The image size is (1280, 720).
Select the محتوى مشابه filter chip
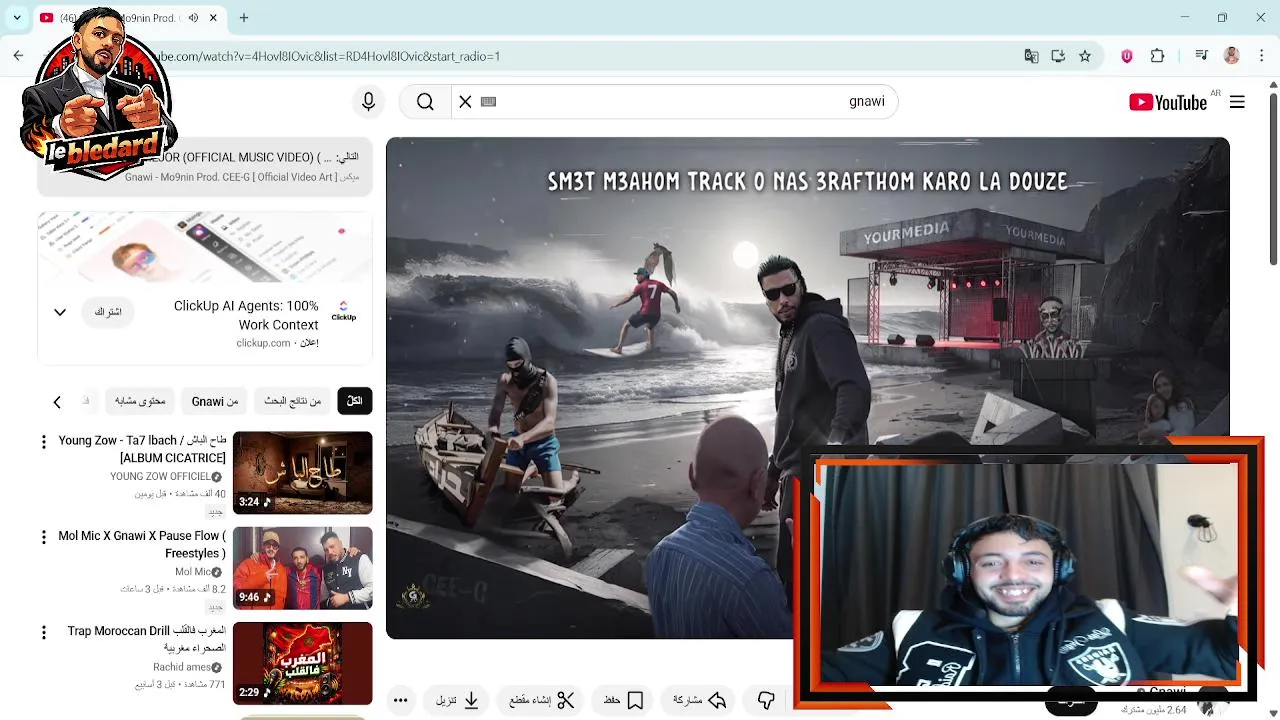click(139, 401)
